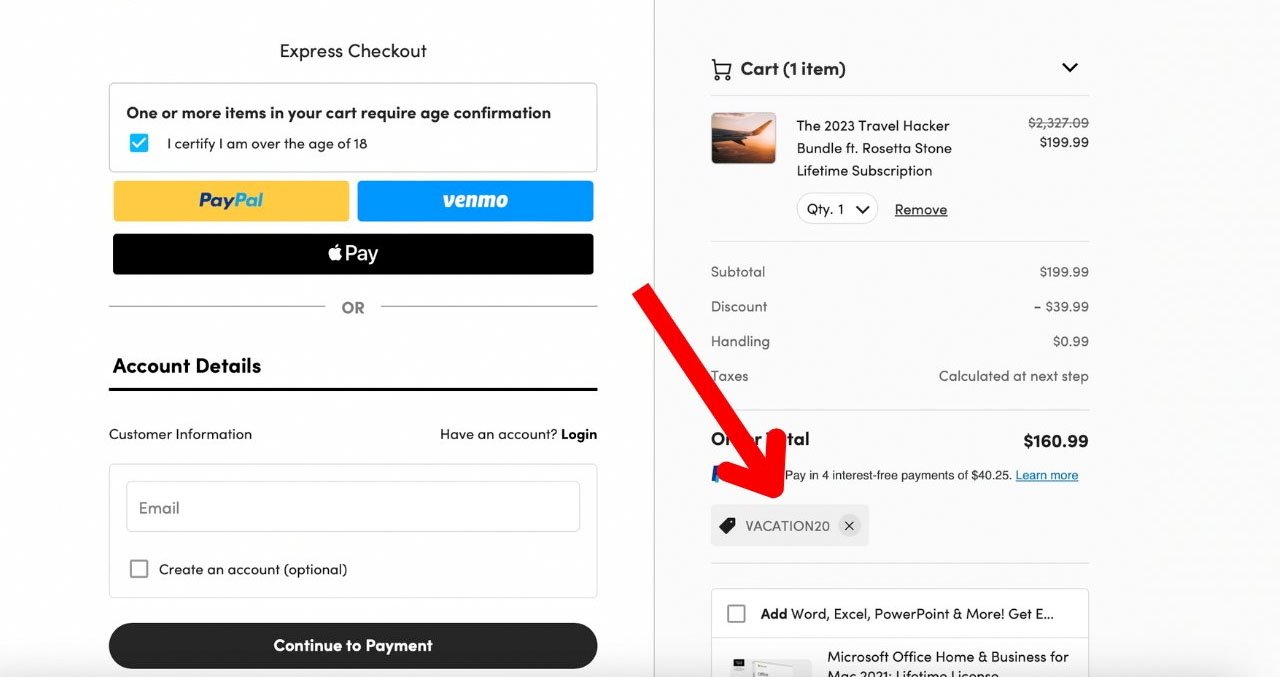The width and height of the screenshot is (1280, 677).
Task: Click the Cart (1 item) header
Action: coord(793,69)
